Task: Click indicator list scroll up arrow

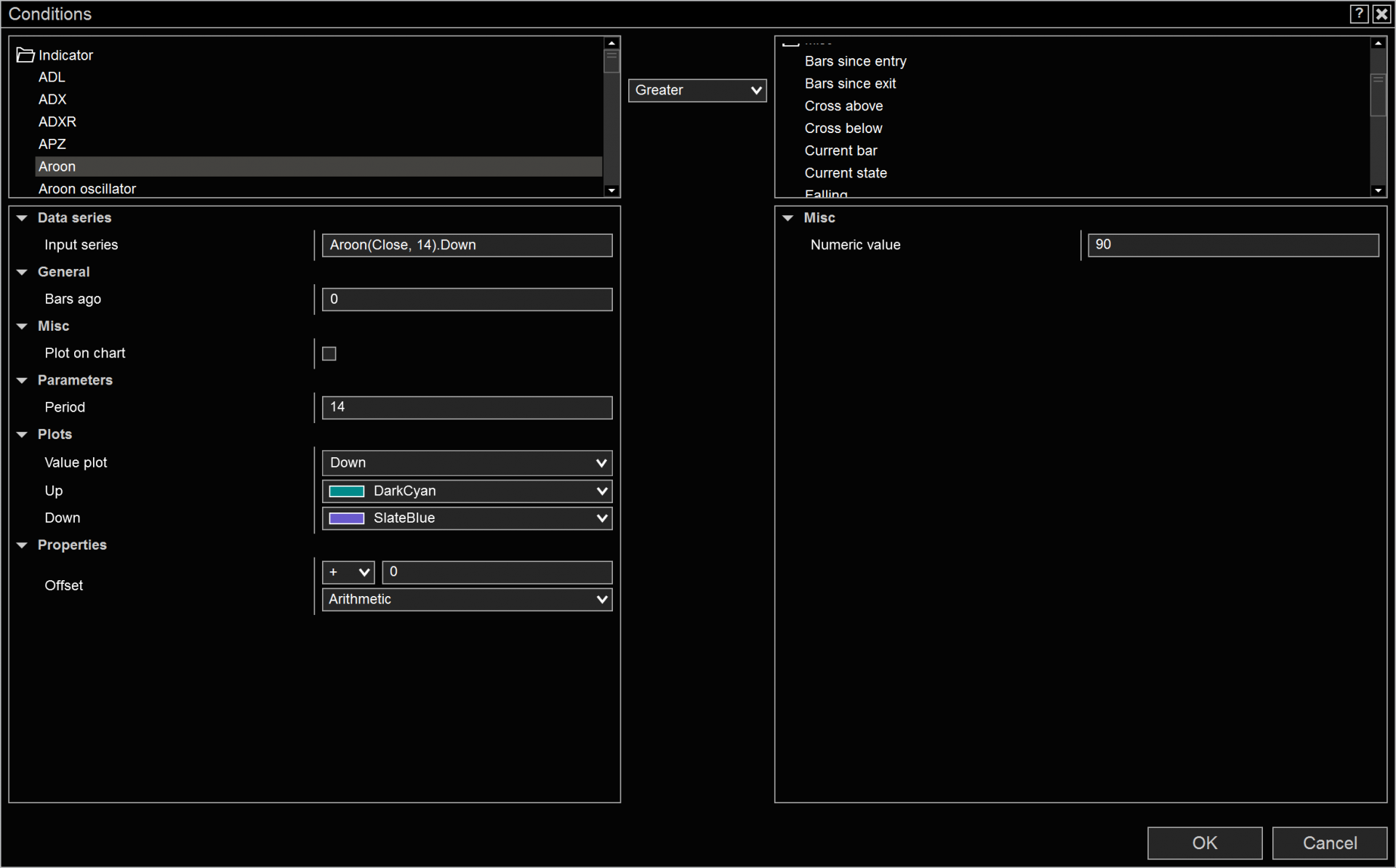Action: pos(611,44)
